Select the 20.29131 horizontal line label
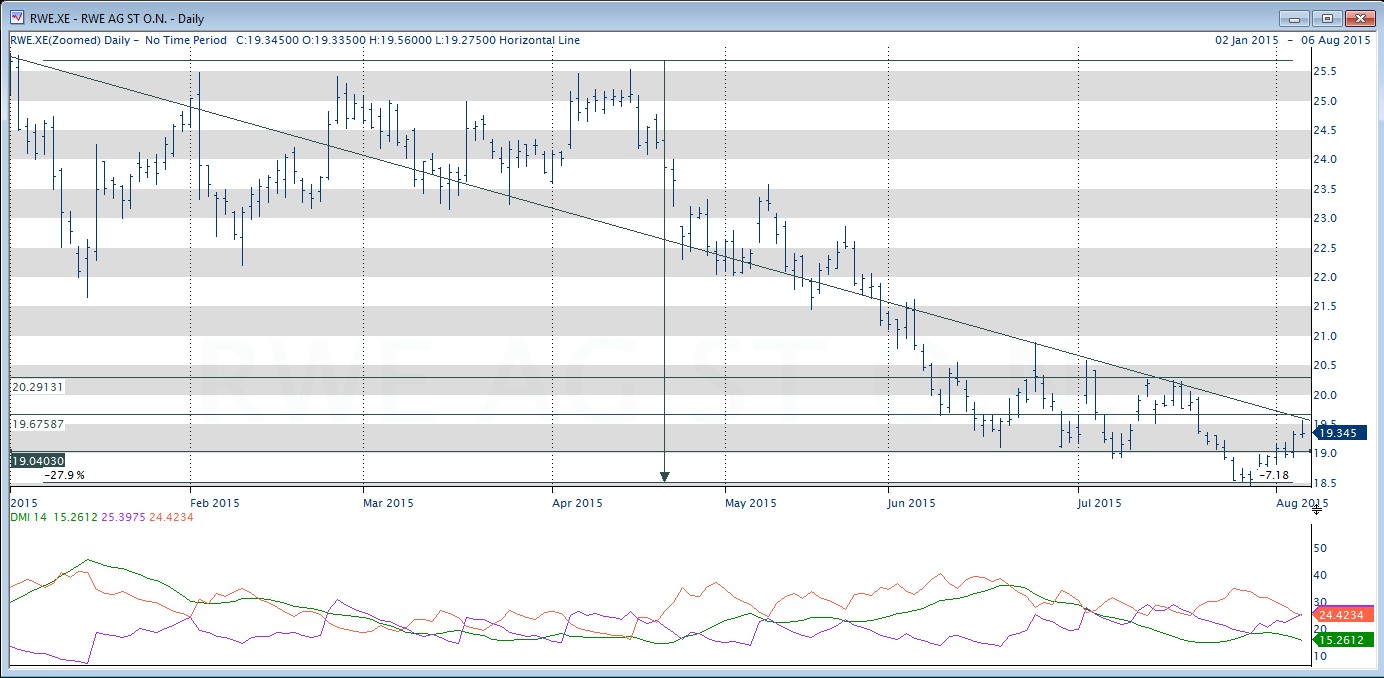This screenshot has height=678, width=1384. [36, 386]
